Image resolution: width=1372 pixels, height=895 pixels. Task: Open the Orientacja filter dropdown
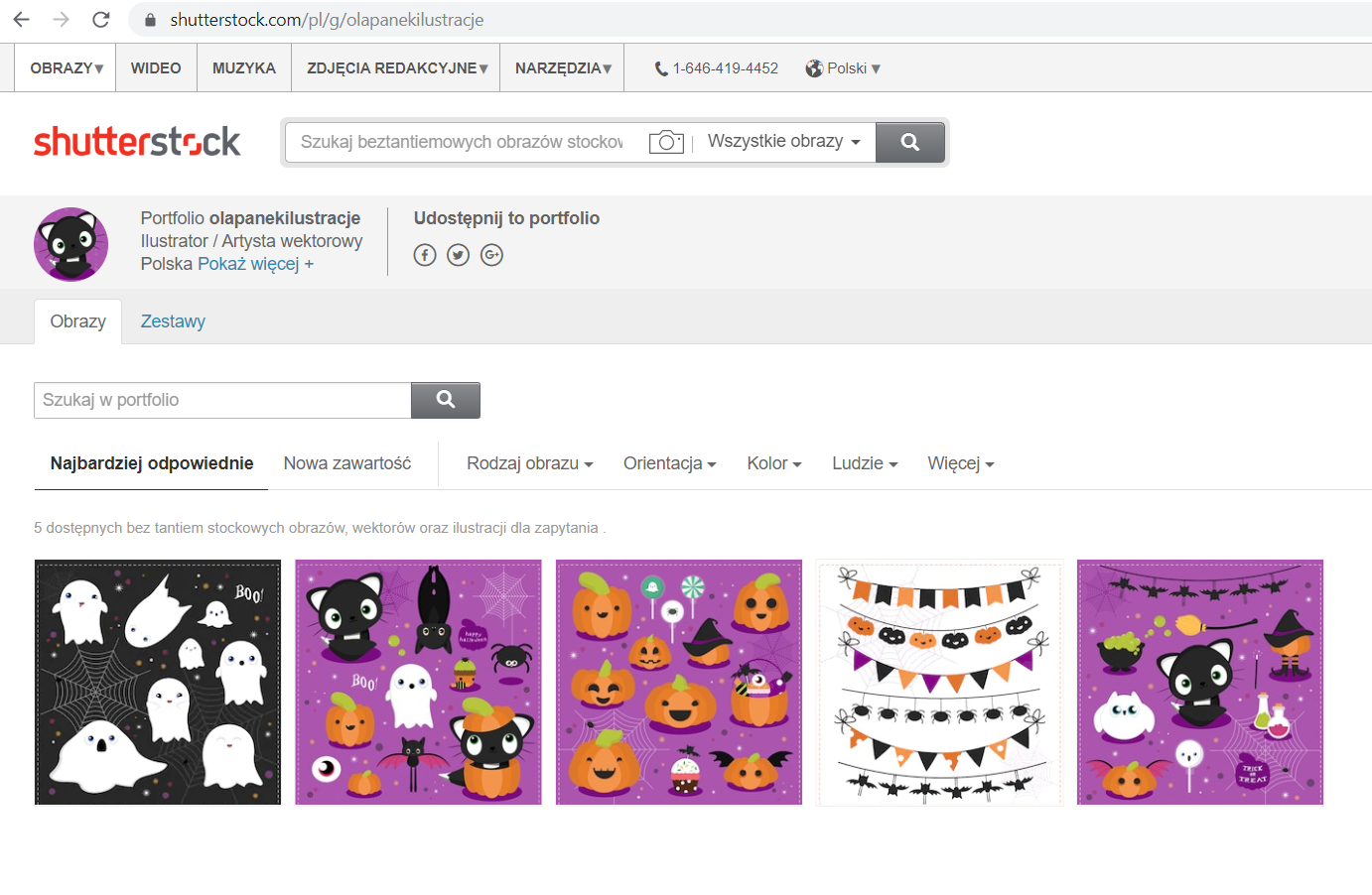669,463
